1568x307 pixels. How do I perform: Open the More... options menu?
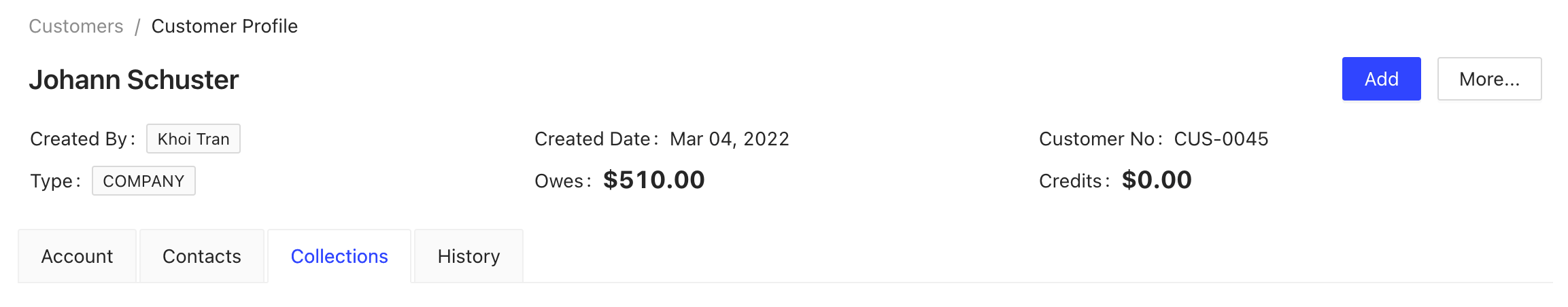click(x=1489, y=79)
